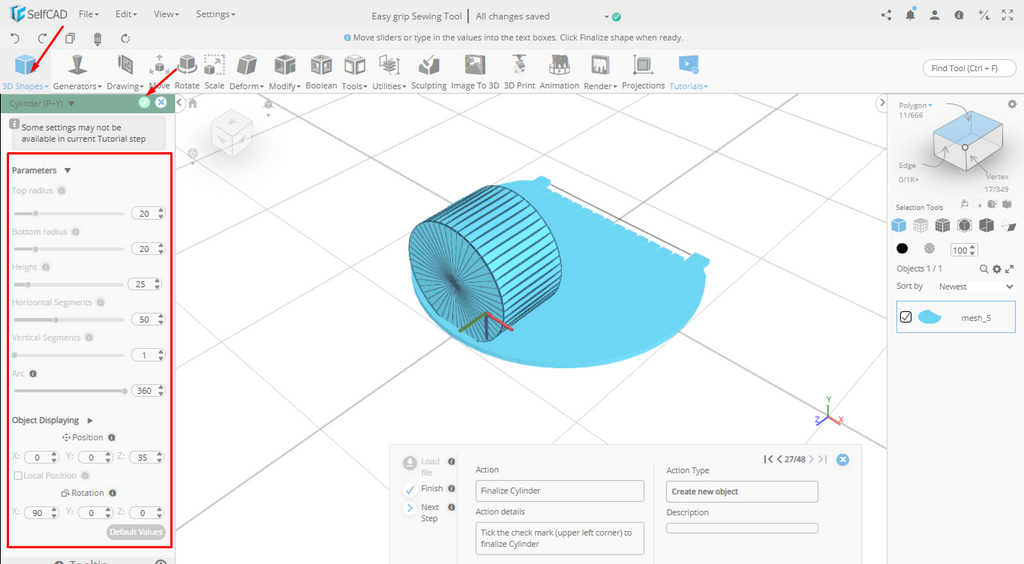Open the Image To 3D tool
1024x564 pixels.
(x=475, y=72)
